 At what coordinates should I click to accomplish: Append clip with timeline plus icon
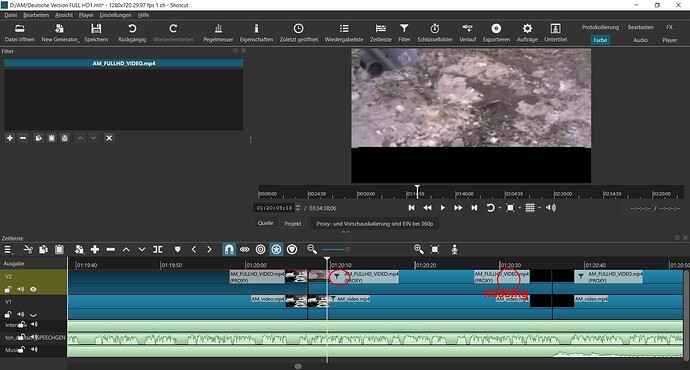(x=95, y=249)
